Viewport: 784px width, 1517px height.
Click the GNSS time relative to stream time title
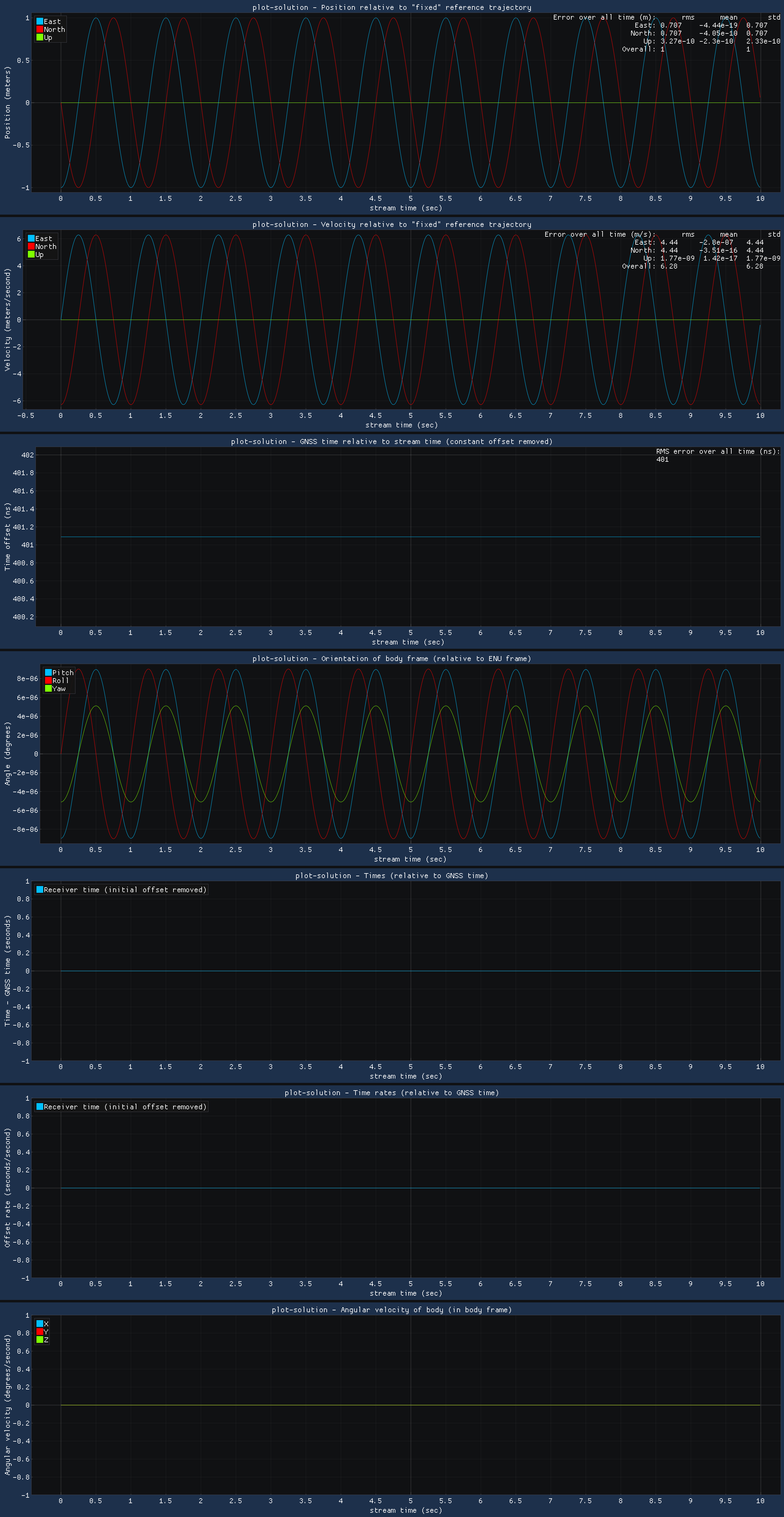pyautogui.click(x=392, y=442)
